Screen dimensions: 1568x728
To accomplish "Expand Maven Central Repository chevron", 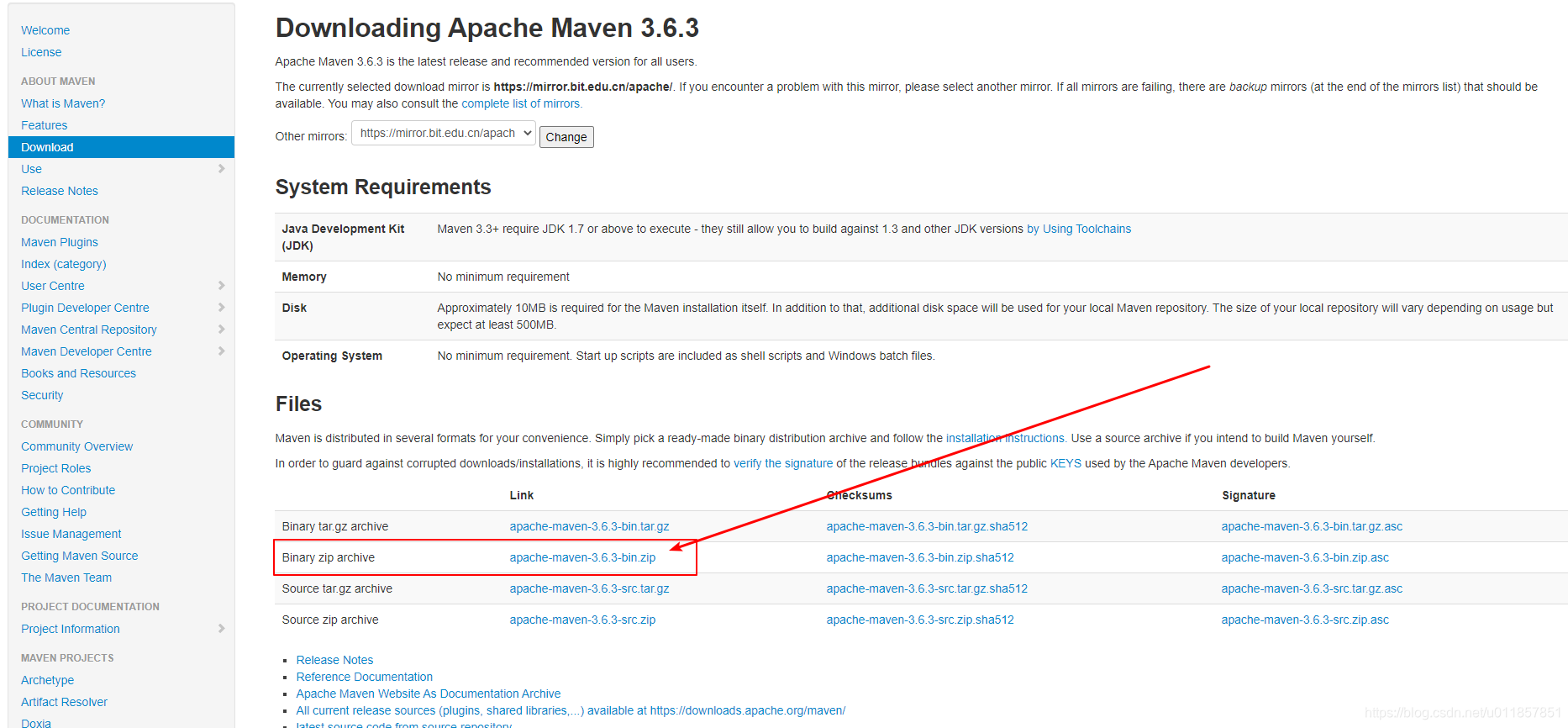I will pos(222,330).
